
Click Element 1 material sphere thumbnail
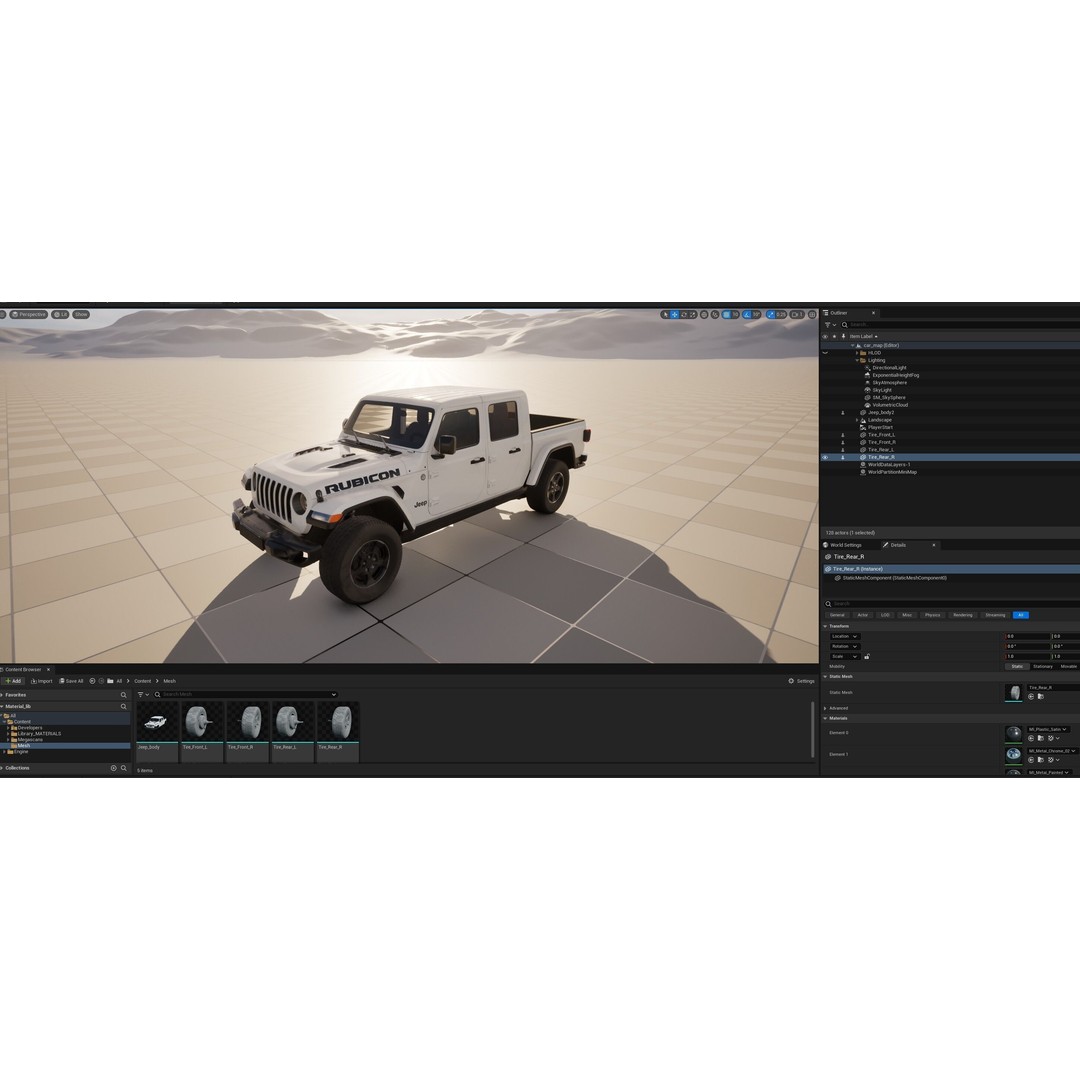[1013, 756]
